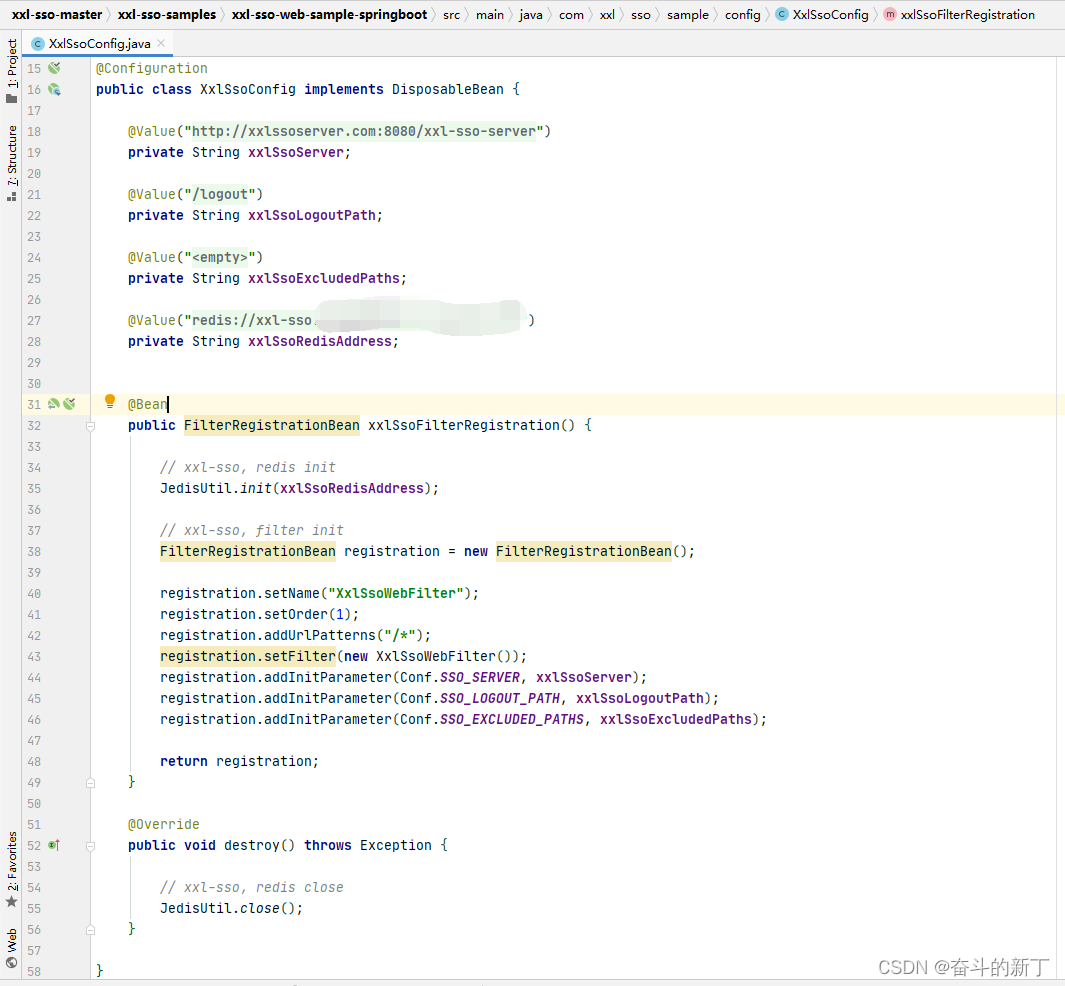Click line number 38 in the gutter
Image resolution: width=1065 pixels, height=986 pixels.
pyautogui.click(x=34, y=551)
